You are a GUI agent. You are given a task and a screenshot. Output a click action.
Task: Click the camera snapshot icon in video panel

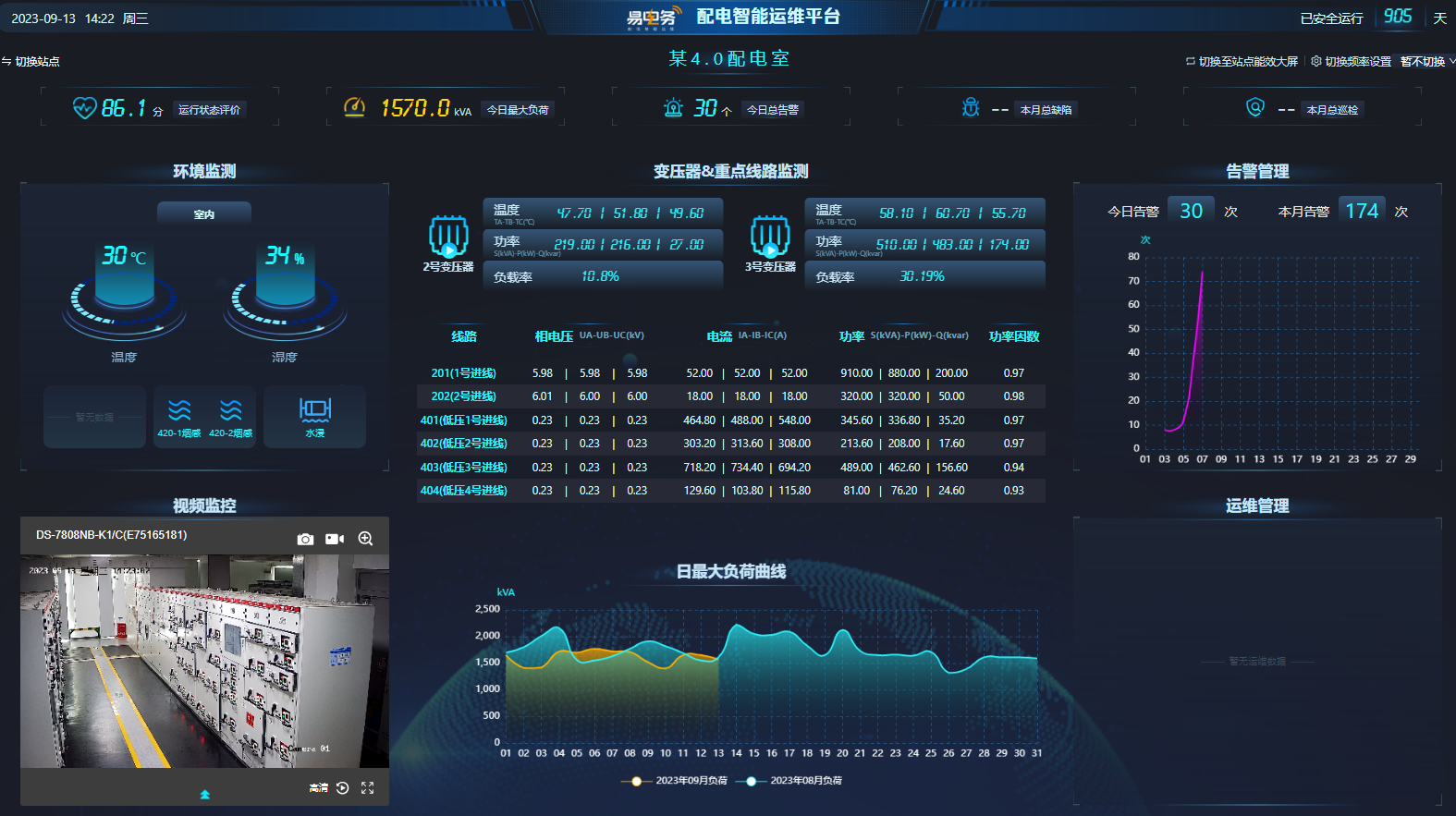[305, 539]
